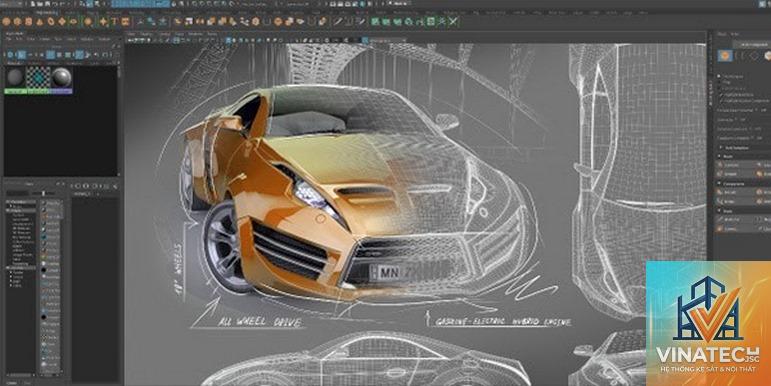
Task: Click the diamond outline selection icon in the toolkit
Action: point(754,56)
